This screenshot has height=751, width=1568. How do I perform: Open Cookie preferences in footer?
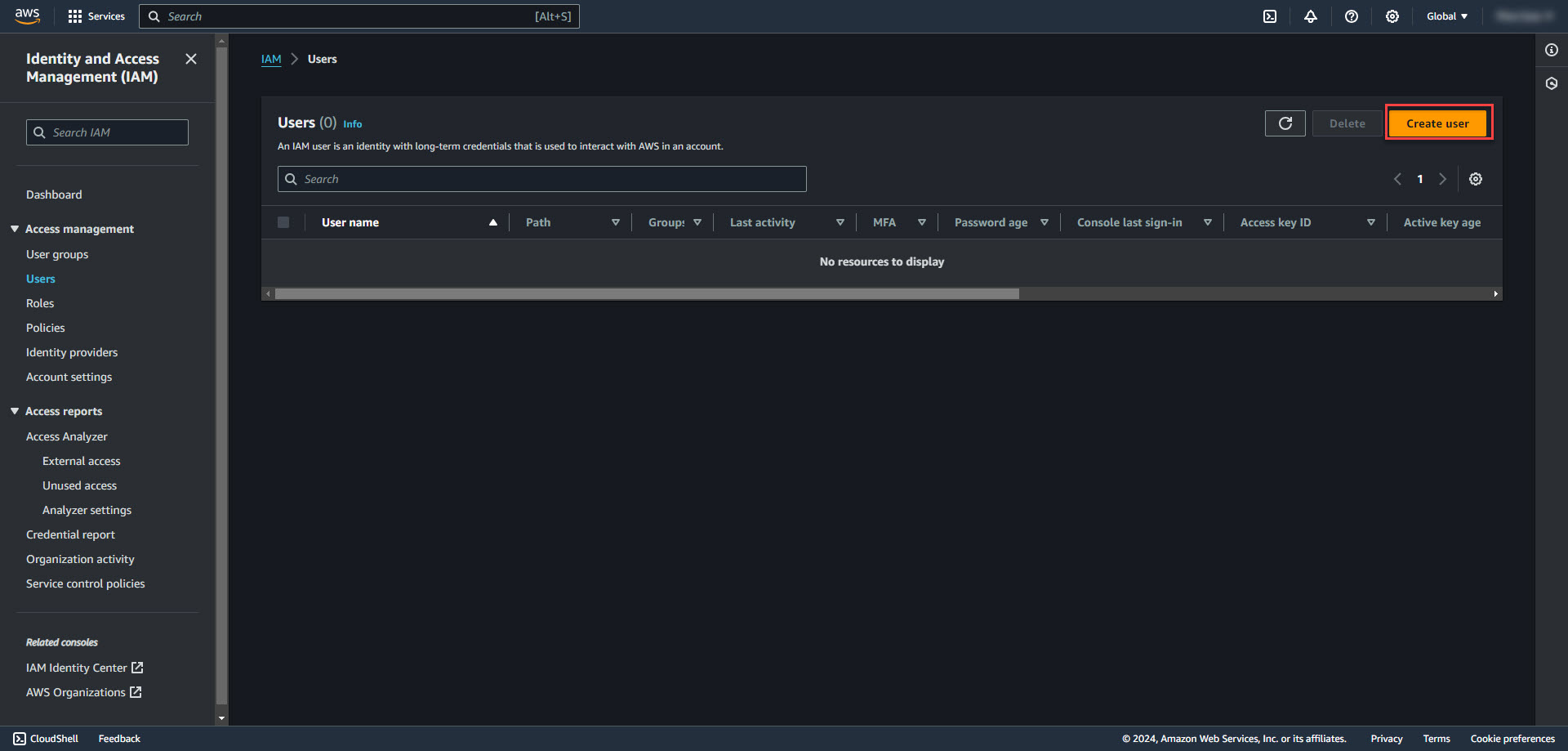coord(1512,739)
